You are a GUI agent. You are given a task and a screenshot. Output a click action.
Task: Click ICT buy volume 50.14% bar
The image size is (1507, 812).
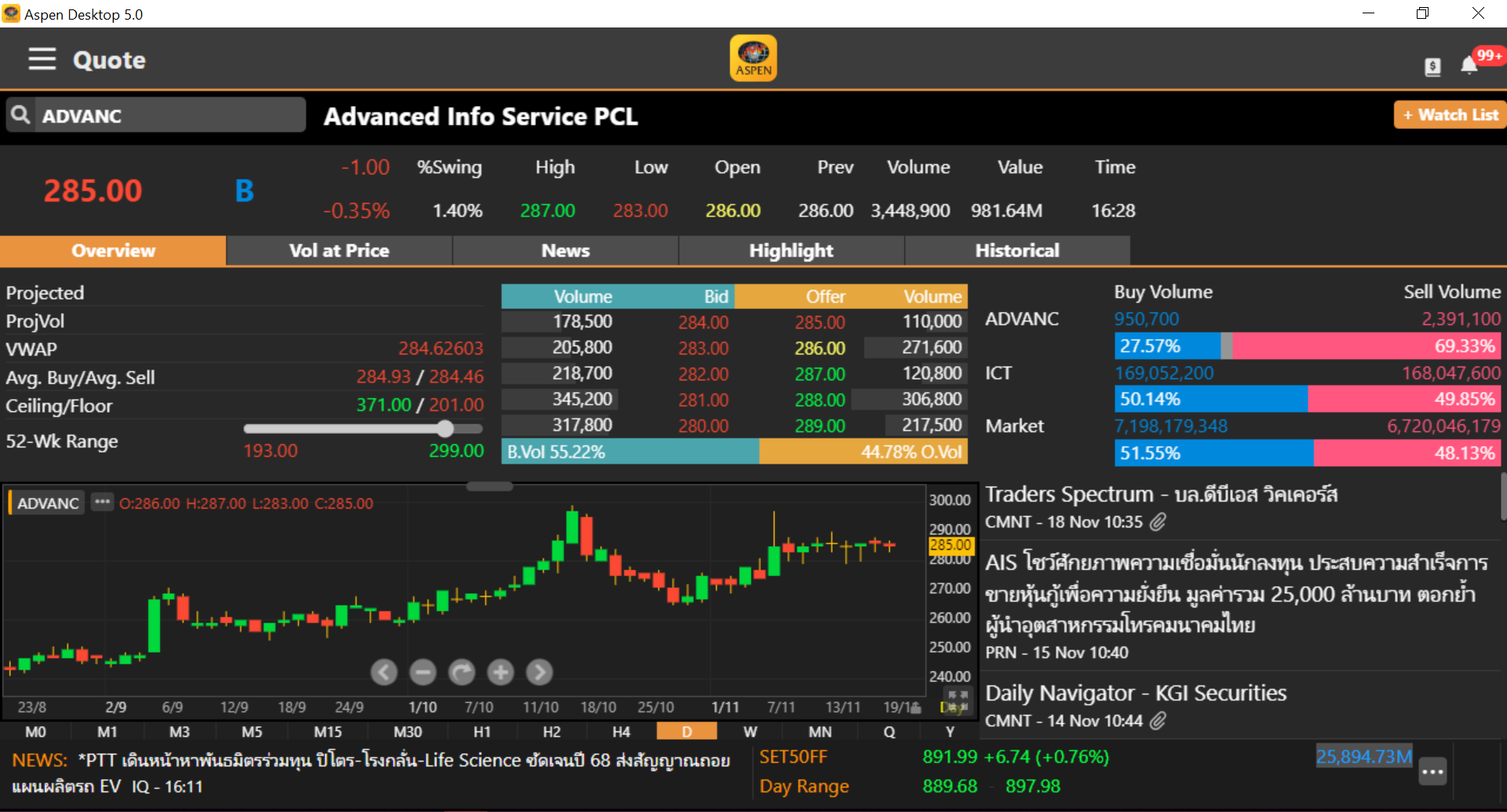(1211, 399)
